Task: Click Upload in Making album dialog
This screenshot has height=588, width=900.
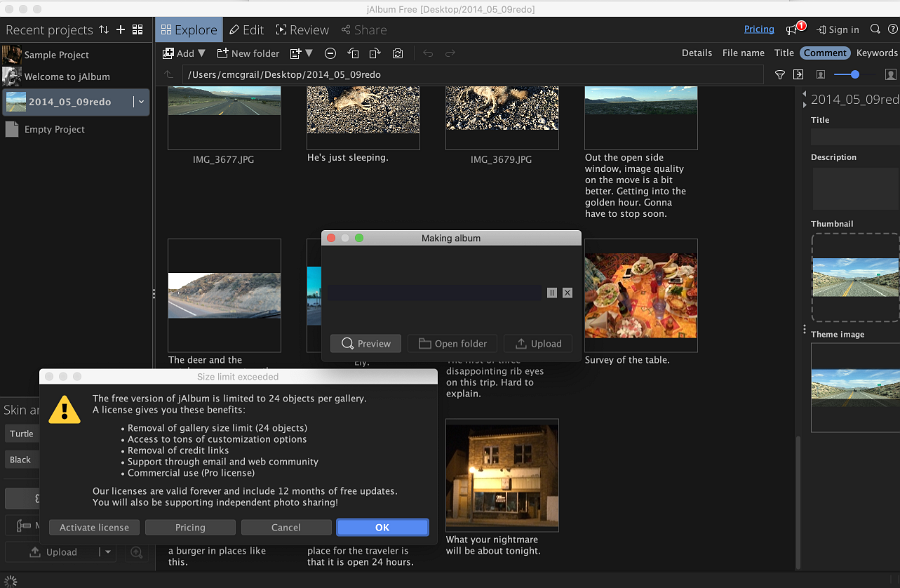Action: 538,343
